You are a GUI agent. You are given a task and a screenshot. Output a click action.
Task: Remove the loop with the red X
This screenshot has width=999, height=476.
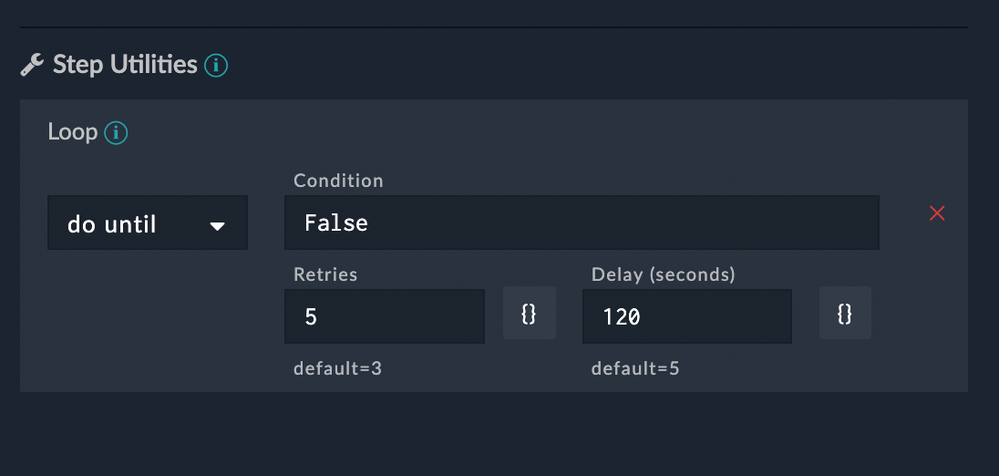point(937,213)
